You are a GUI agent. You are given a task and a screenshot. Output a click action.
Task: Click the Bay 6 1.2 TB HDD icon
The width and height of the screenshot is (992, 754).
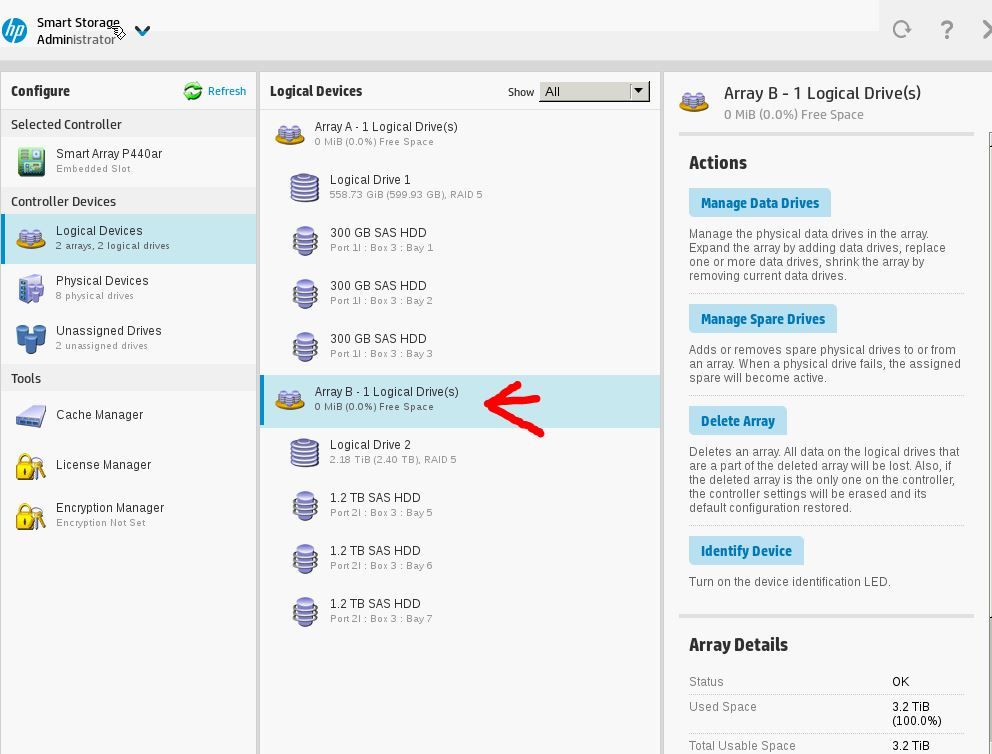tap(305, 559)
